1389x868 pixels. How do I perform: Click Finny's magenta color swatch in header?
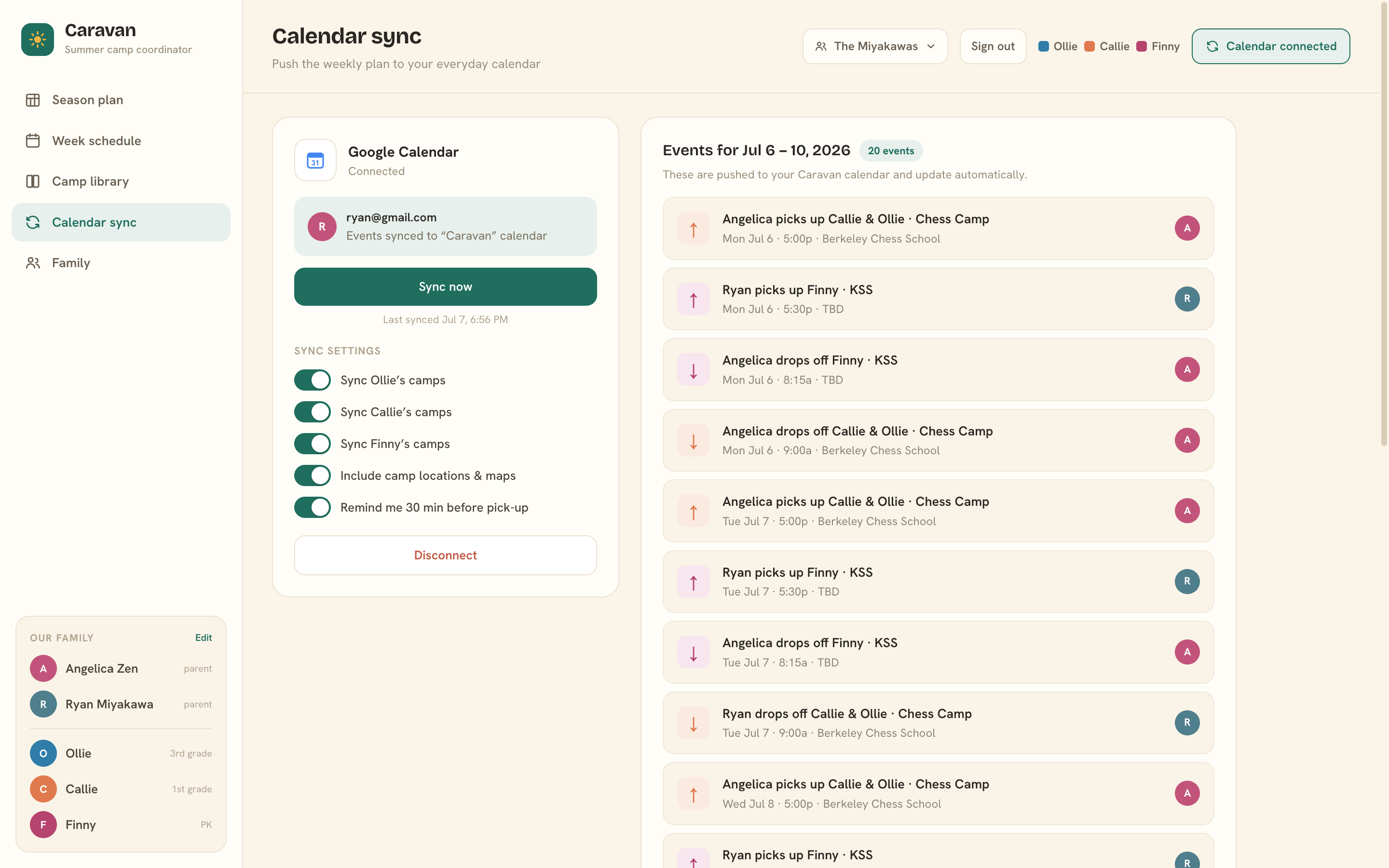pos(1142,46)
